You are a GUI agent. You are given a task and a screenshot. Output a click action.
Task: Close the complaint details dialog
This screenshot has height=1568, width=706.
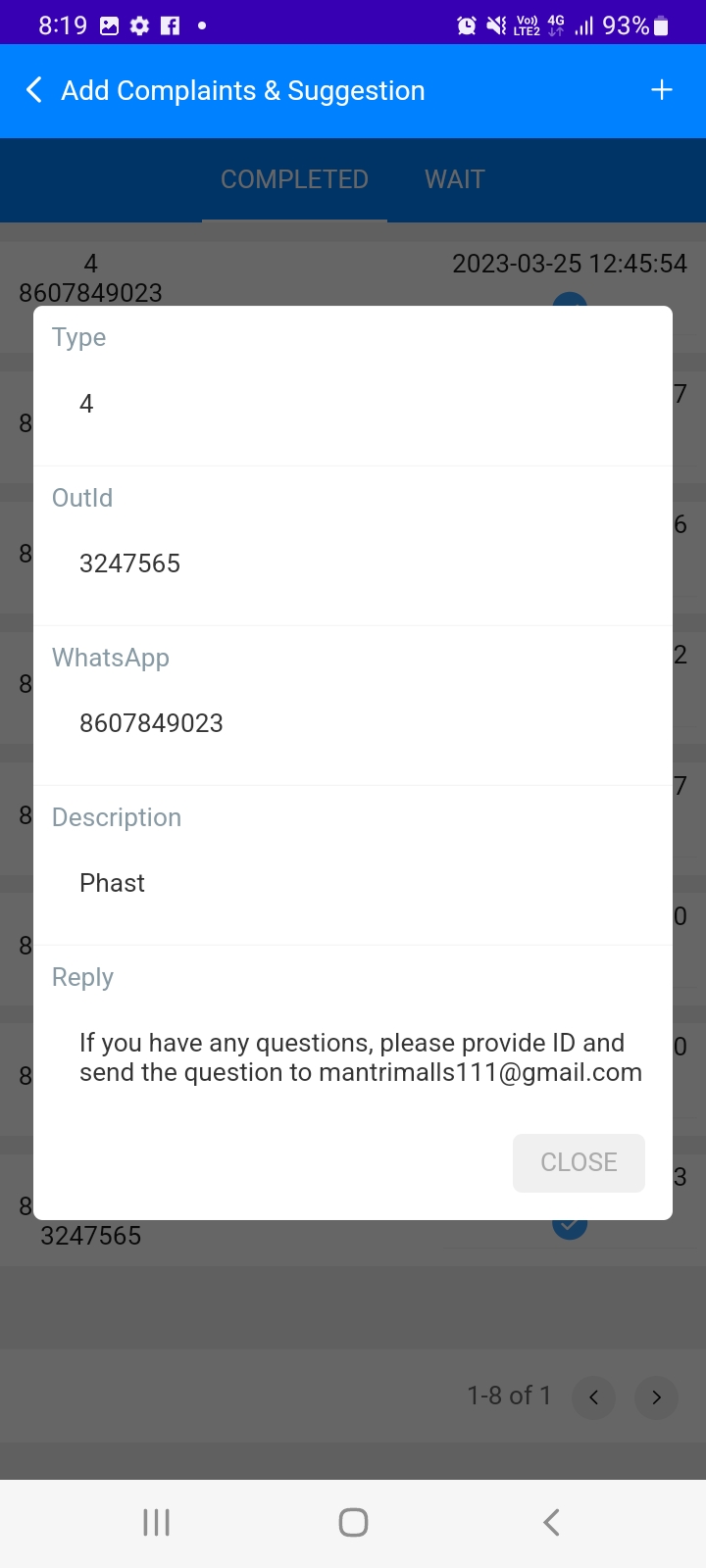579,1162
